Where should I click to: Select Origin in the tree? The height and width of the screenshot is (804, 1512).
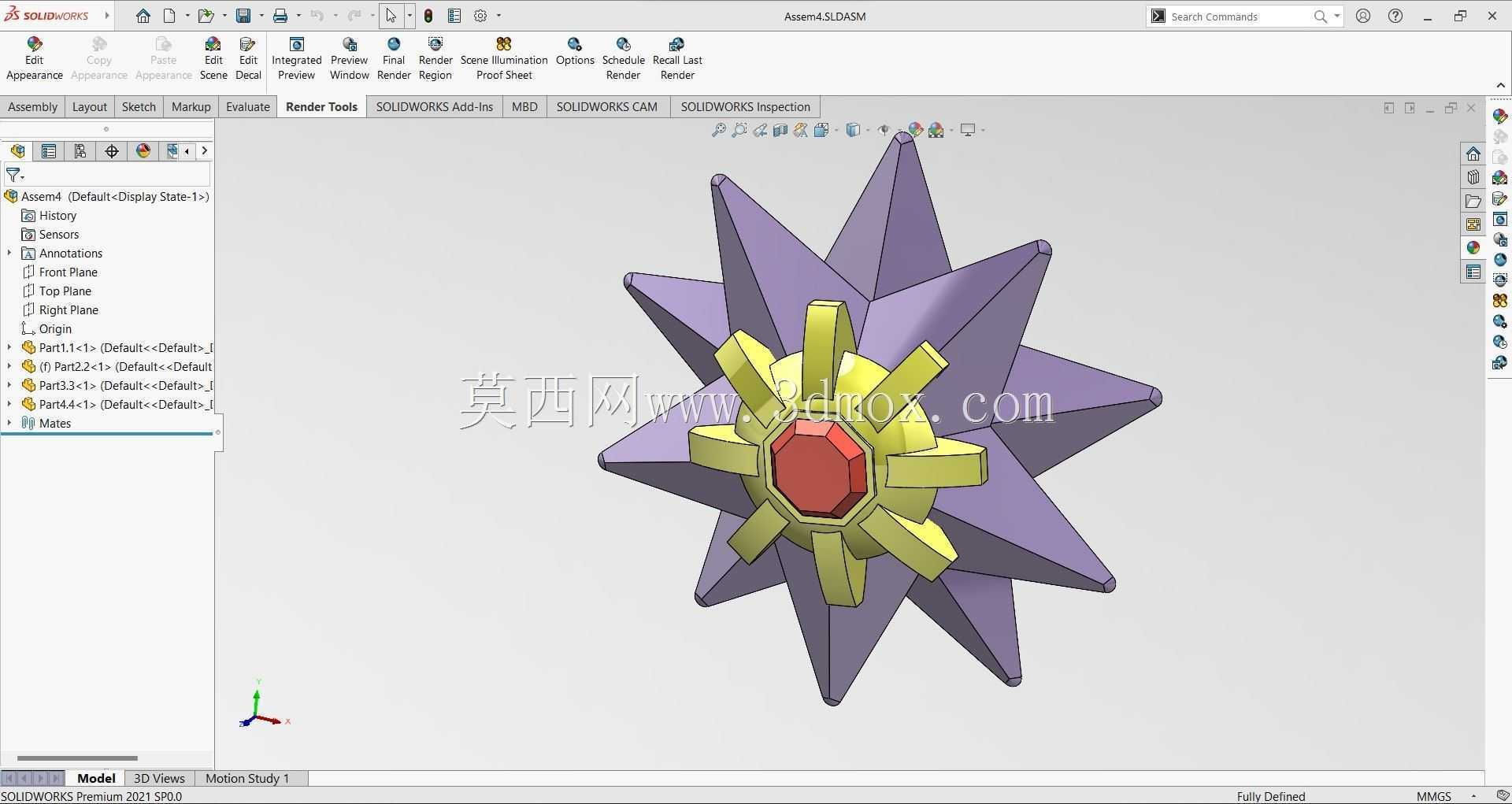click(55, 328)
